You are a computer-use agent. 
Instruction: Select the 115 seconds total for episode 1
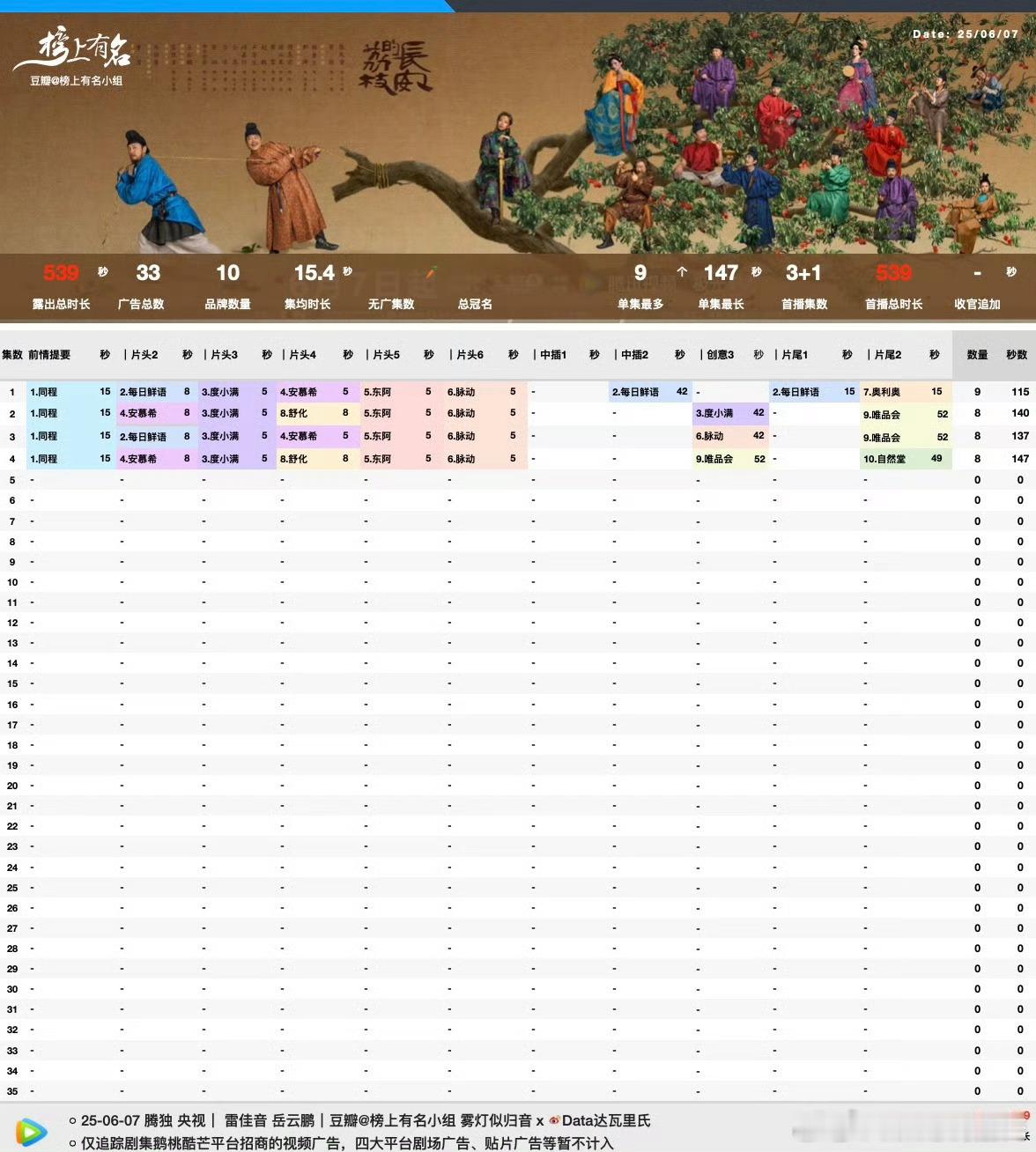[1020, 392]
